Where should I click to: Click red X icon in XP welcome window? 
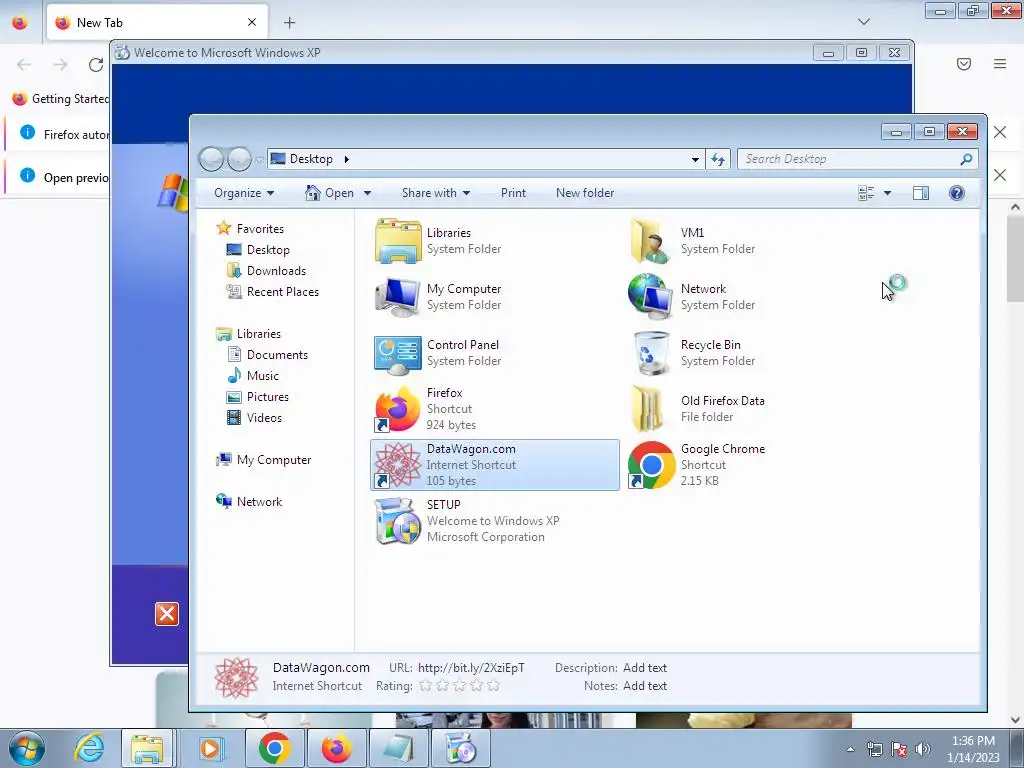[167, 614]
